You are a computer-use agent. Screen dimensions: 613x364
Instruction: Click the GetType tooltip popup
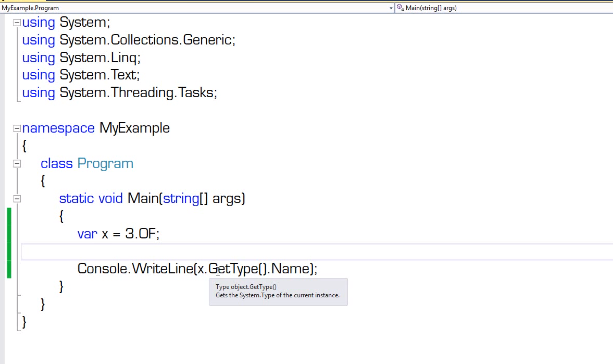(278, 292)
